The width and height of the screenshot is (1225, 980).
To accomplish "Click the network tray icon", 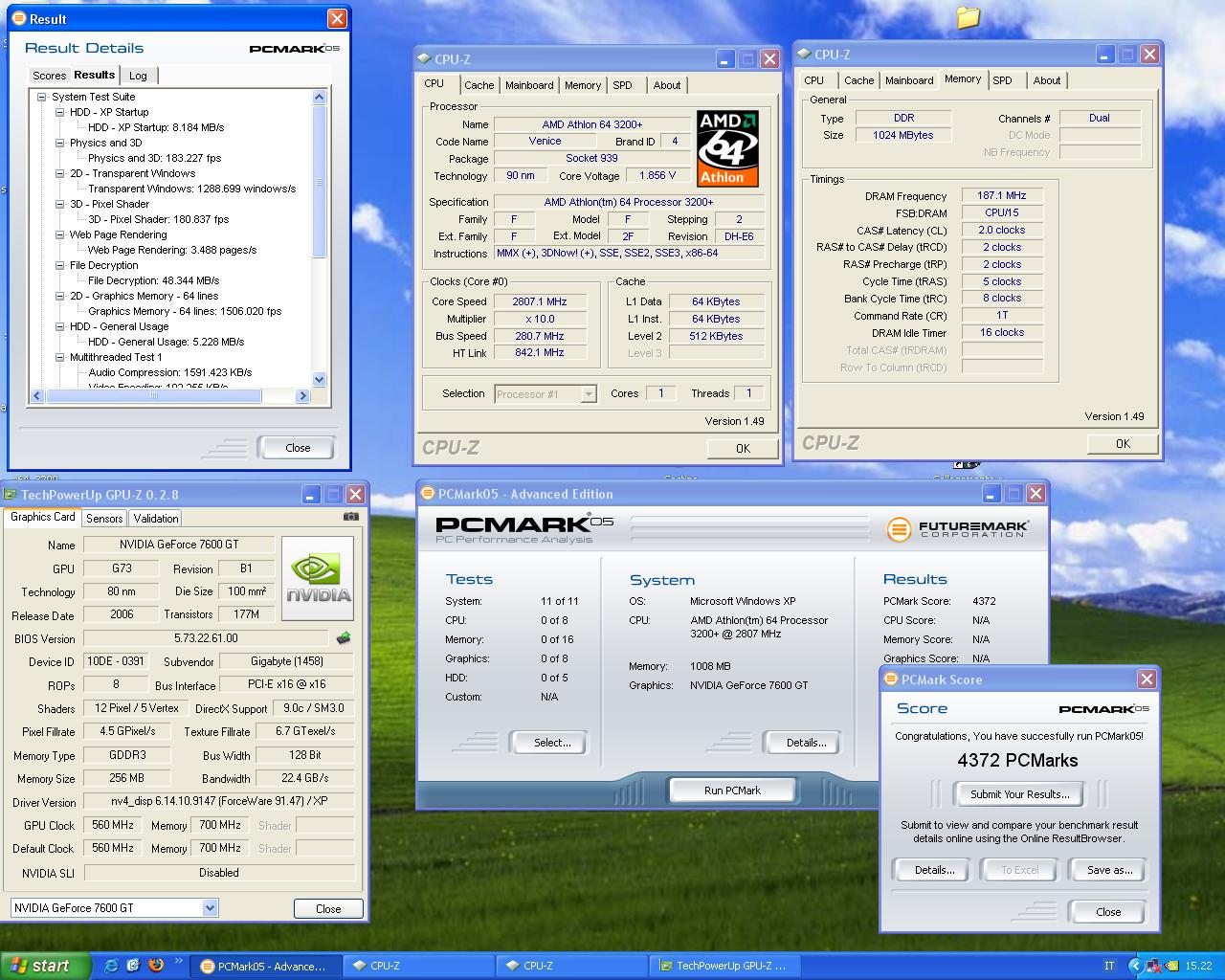I will (x=1153, y=966).
